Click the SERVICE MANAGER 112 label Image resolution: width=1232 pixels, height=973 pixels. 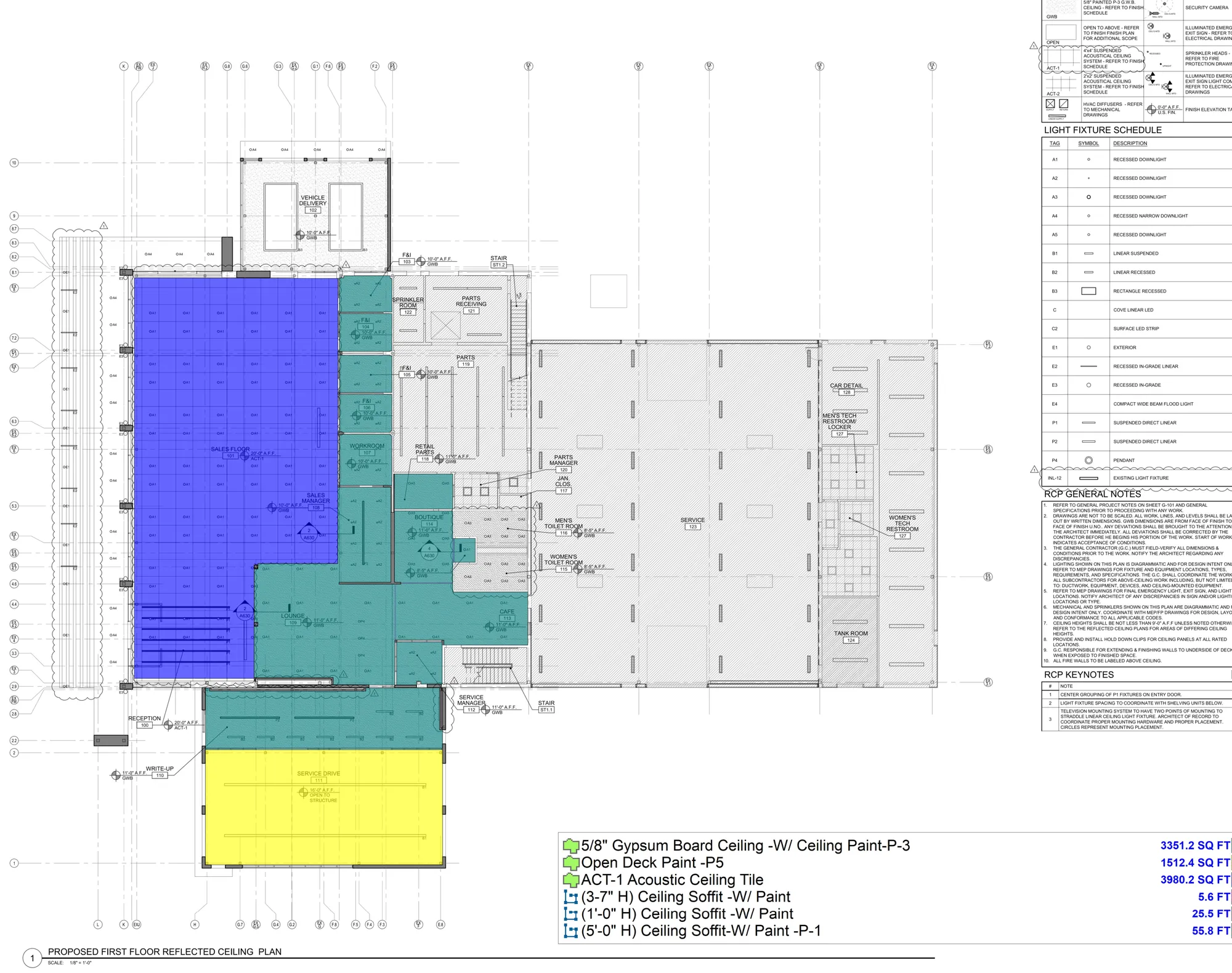click(471, 703)
